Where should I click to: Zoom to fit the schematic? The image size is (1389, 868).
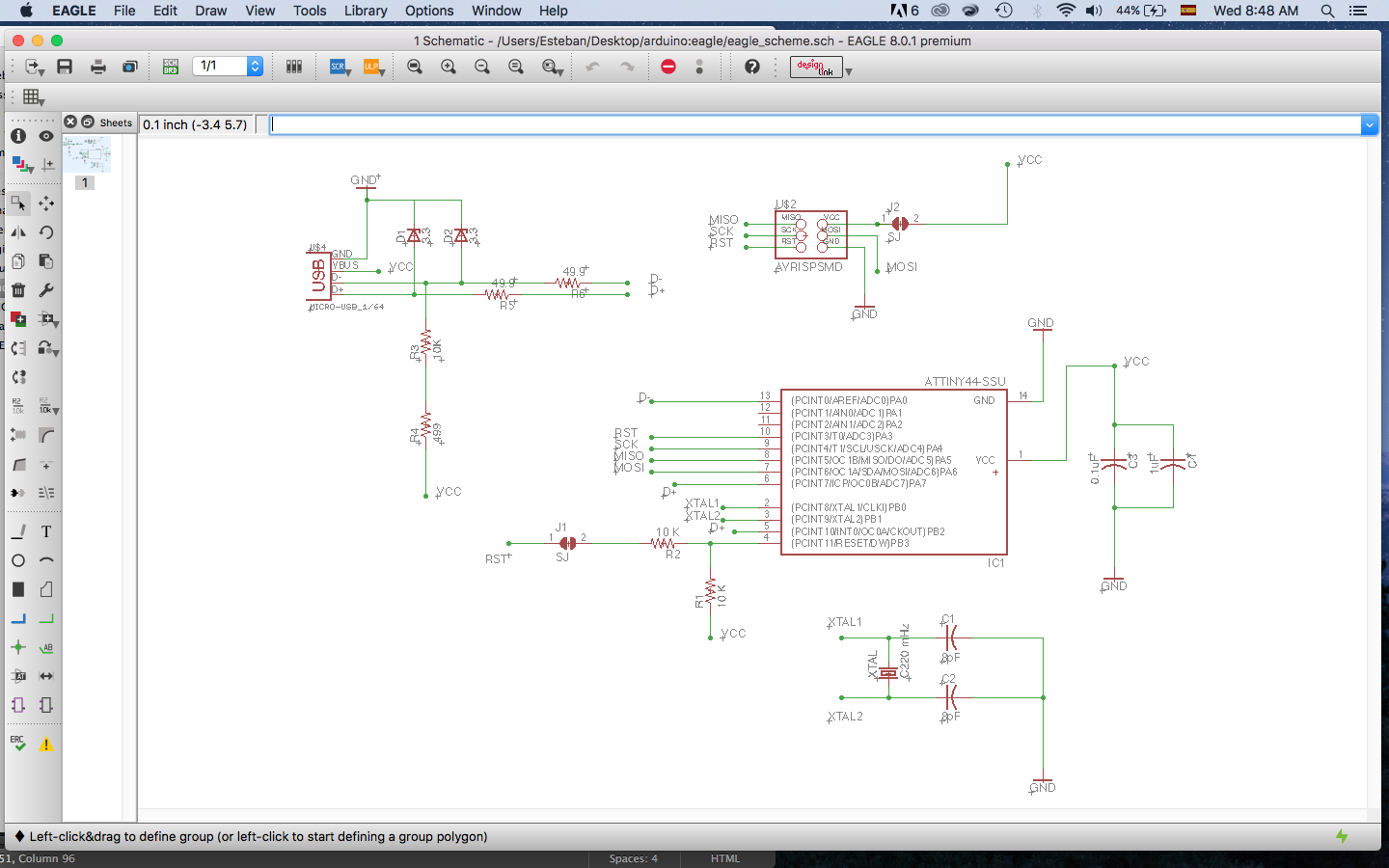tap(415, 67)
